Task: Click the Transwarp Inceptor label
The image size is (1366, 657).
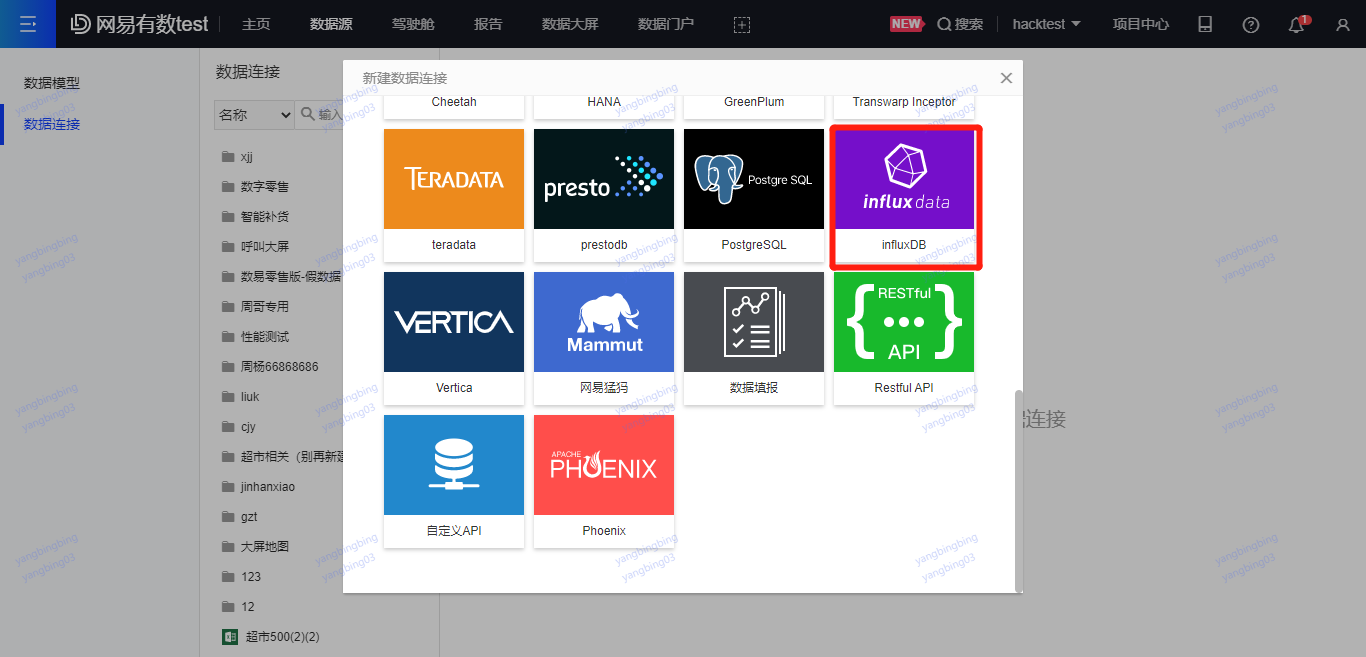Action: 904,102
